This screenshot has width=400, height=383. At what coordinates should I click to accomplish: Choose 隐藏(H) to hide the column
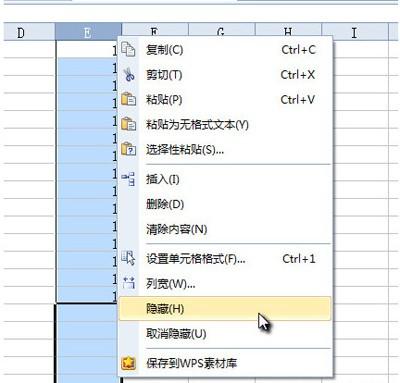225,309
